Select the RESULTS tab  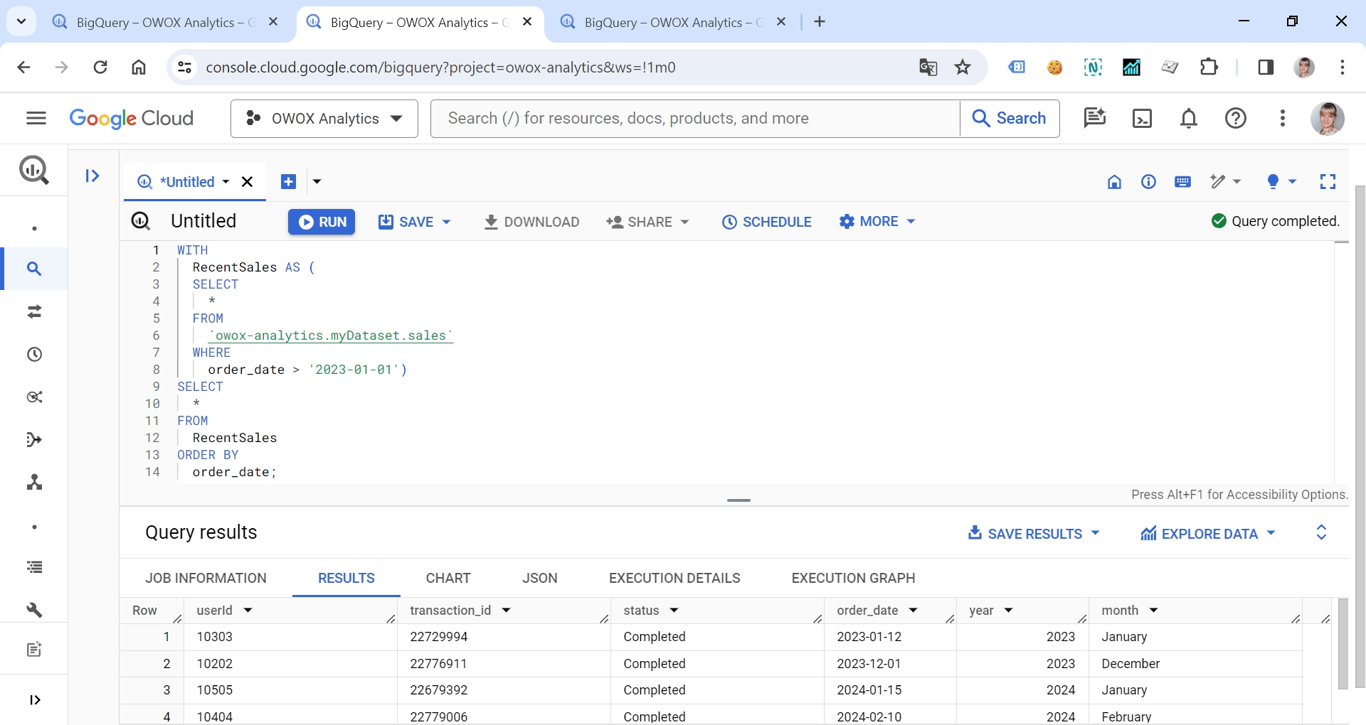[x=346, y=578]
